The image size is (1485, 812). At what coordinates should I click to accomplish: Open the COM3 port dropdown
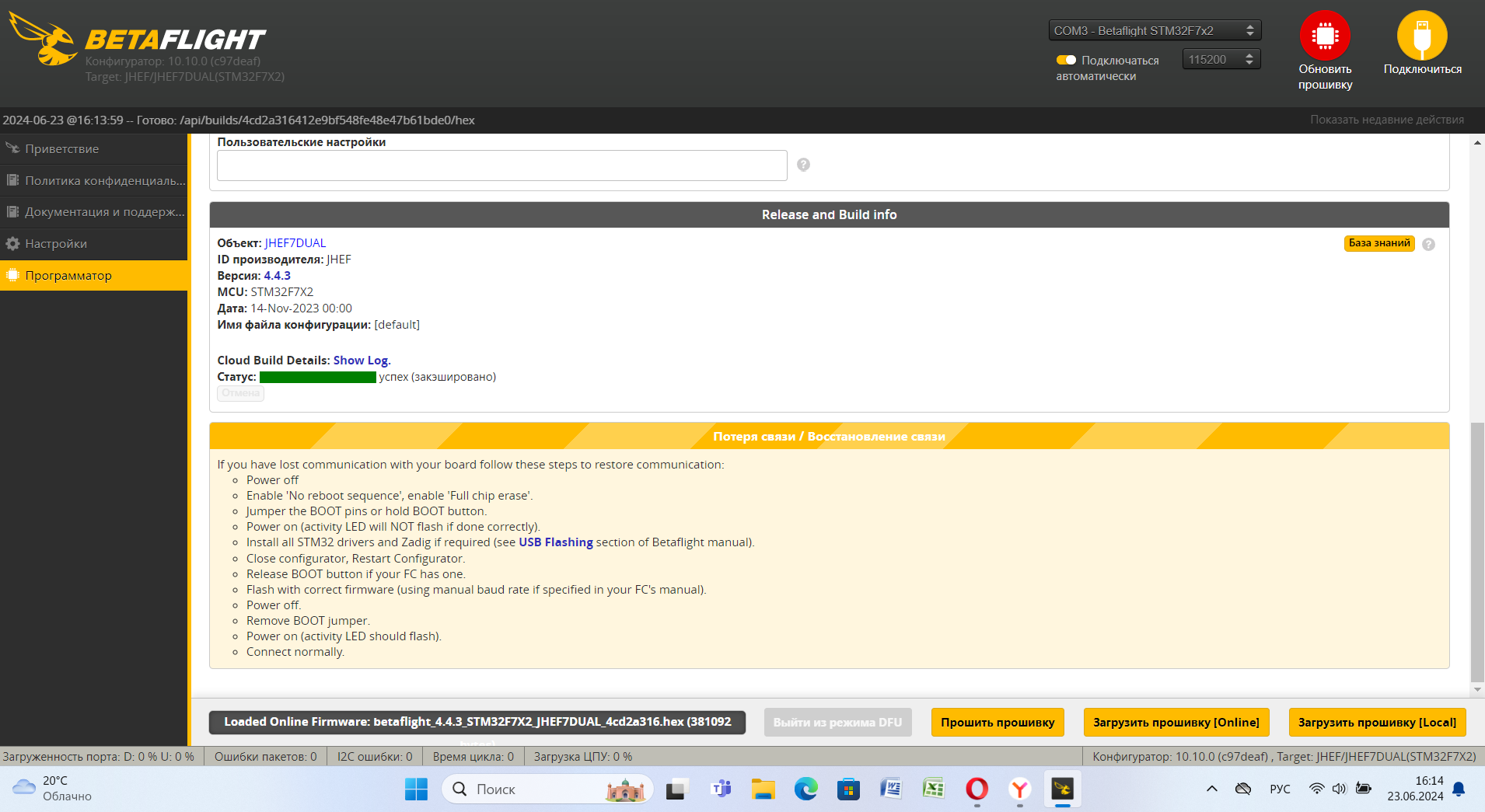(x=1155, y=30)
